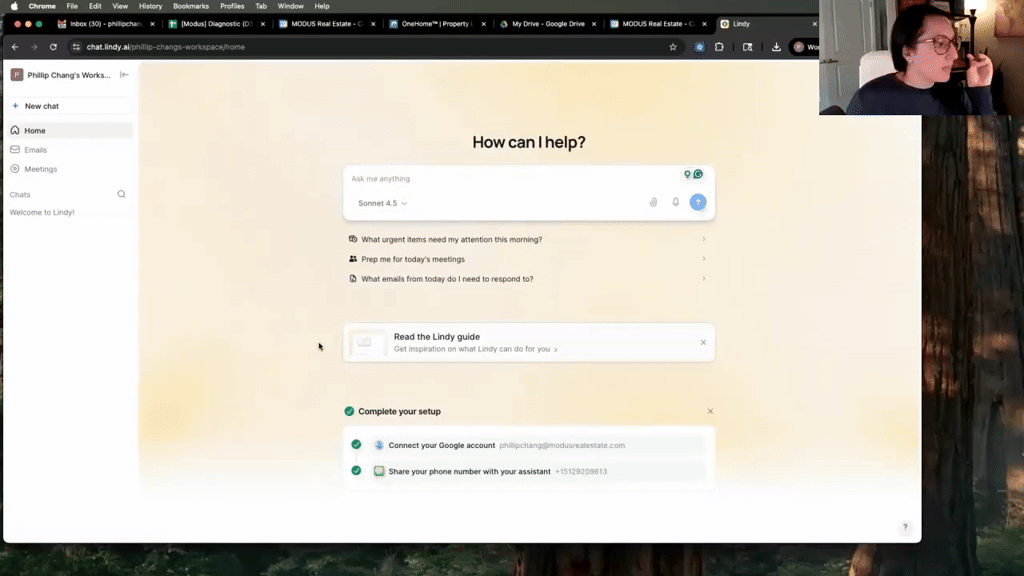Click the Ask me anything input field
The image size is (1024, 576).
(x=510, y=179)
